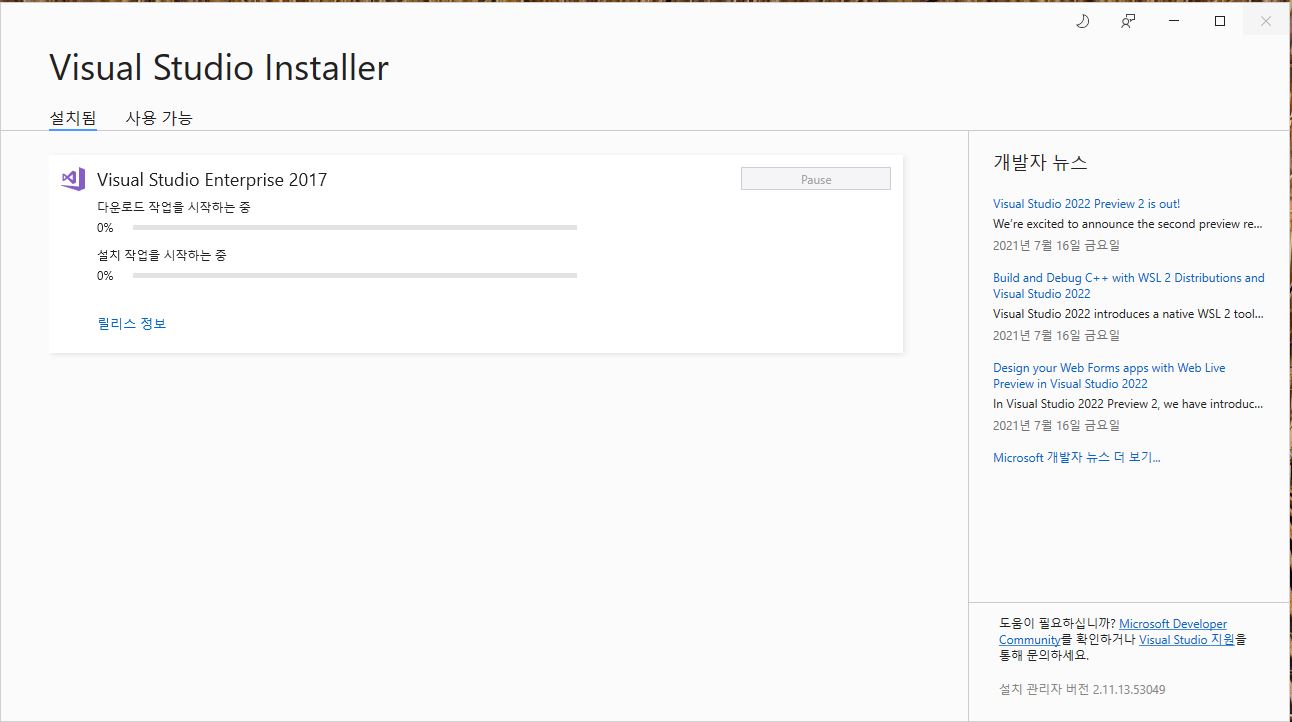
Task: Select 'introduces a native WSL 2' summary text
Action: 1128,314
